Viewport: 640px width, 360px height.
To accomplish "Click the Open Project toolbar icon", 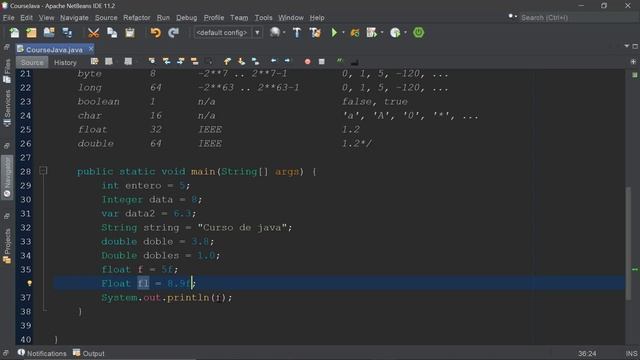I will tap(49, 33).
